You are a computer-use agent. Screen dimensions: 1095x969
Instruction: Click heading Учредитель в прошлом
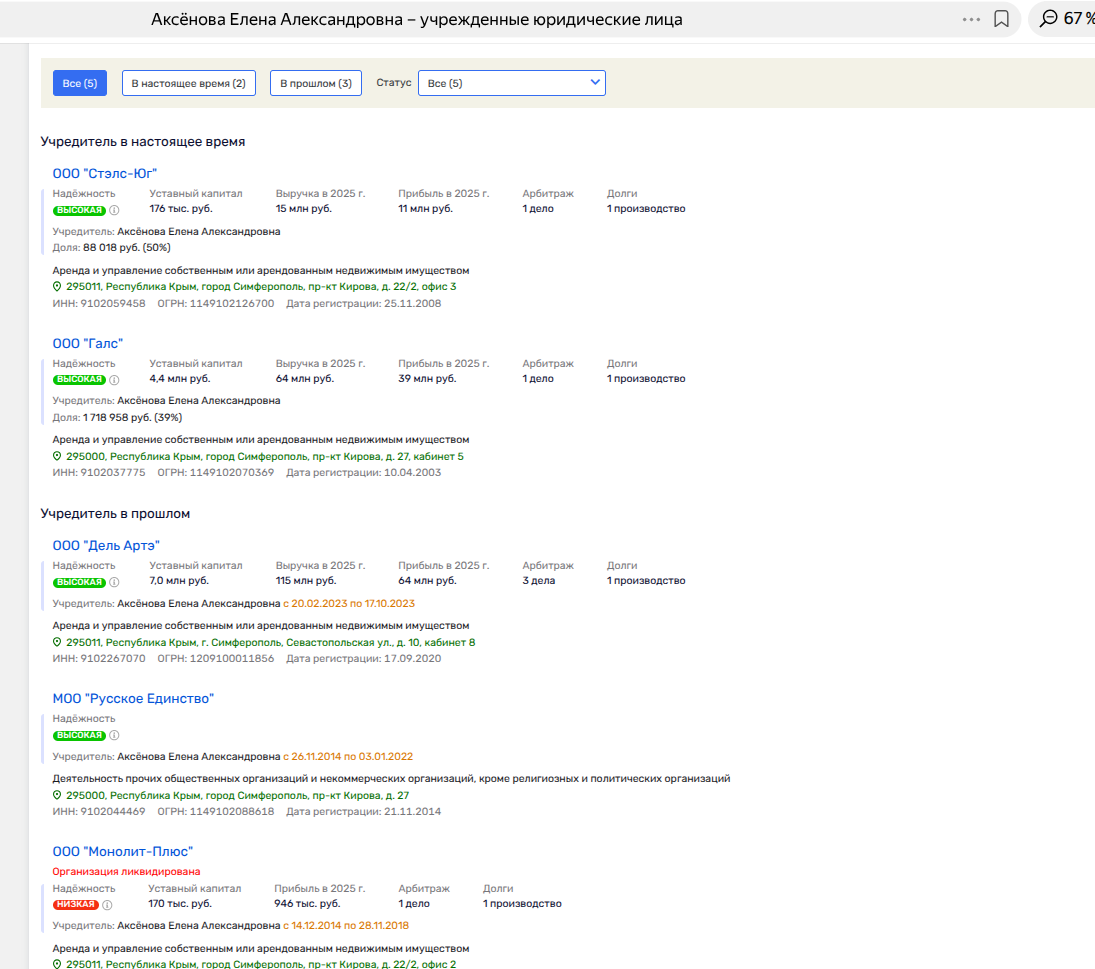115,514
